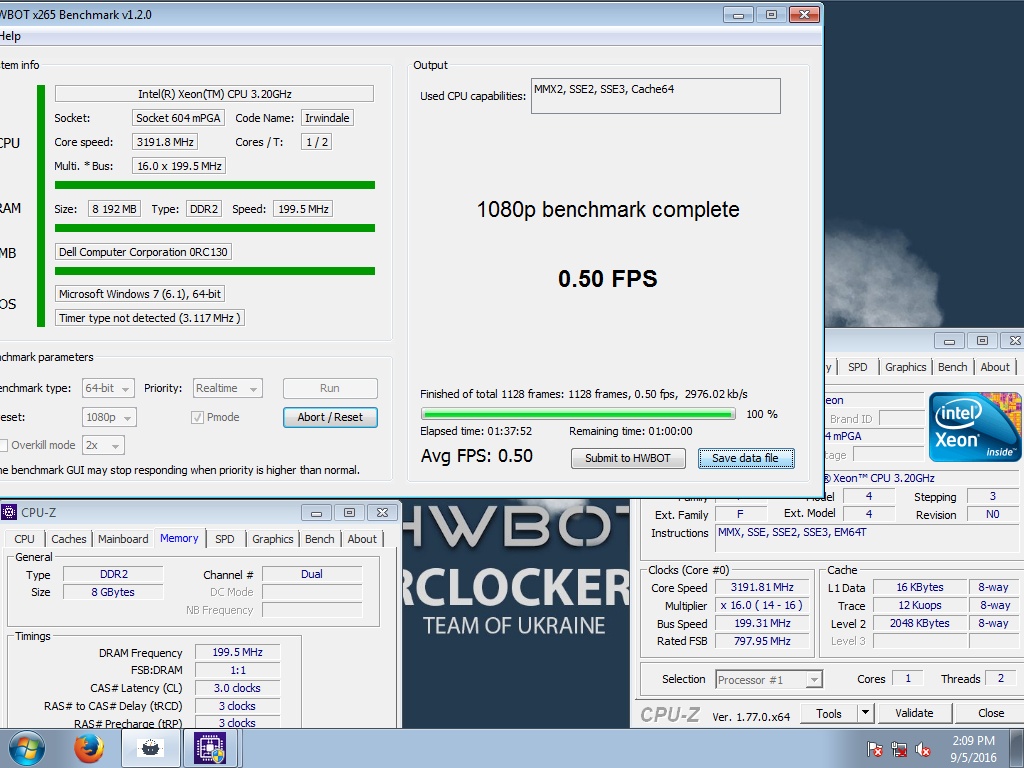Image resolution: width=1024 pixels, height=768 pixels.
Task: Open Graphics tab in lower-left CPU-Z window
Action: [x=272, y=539]
